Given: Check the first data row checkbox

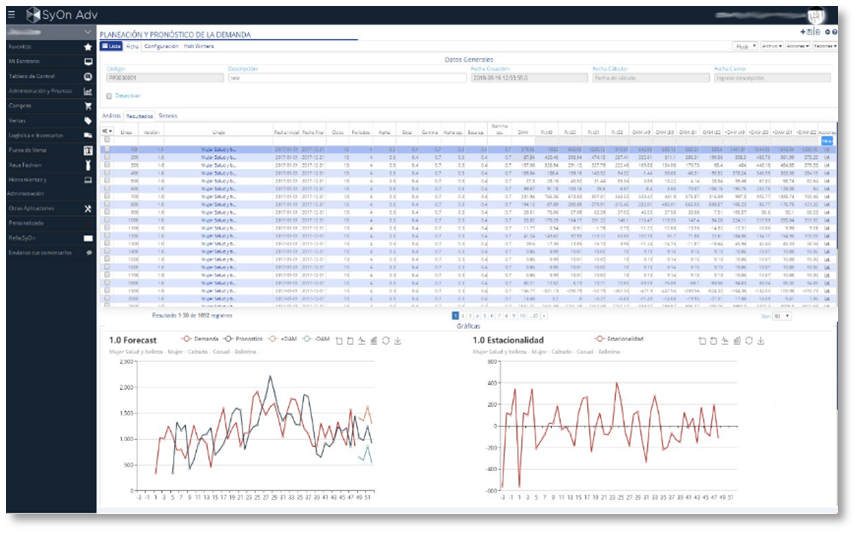Looking at the screenshot, I should coord(107,149).
